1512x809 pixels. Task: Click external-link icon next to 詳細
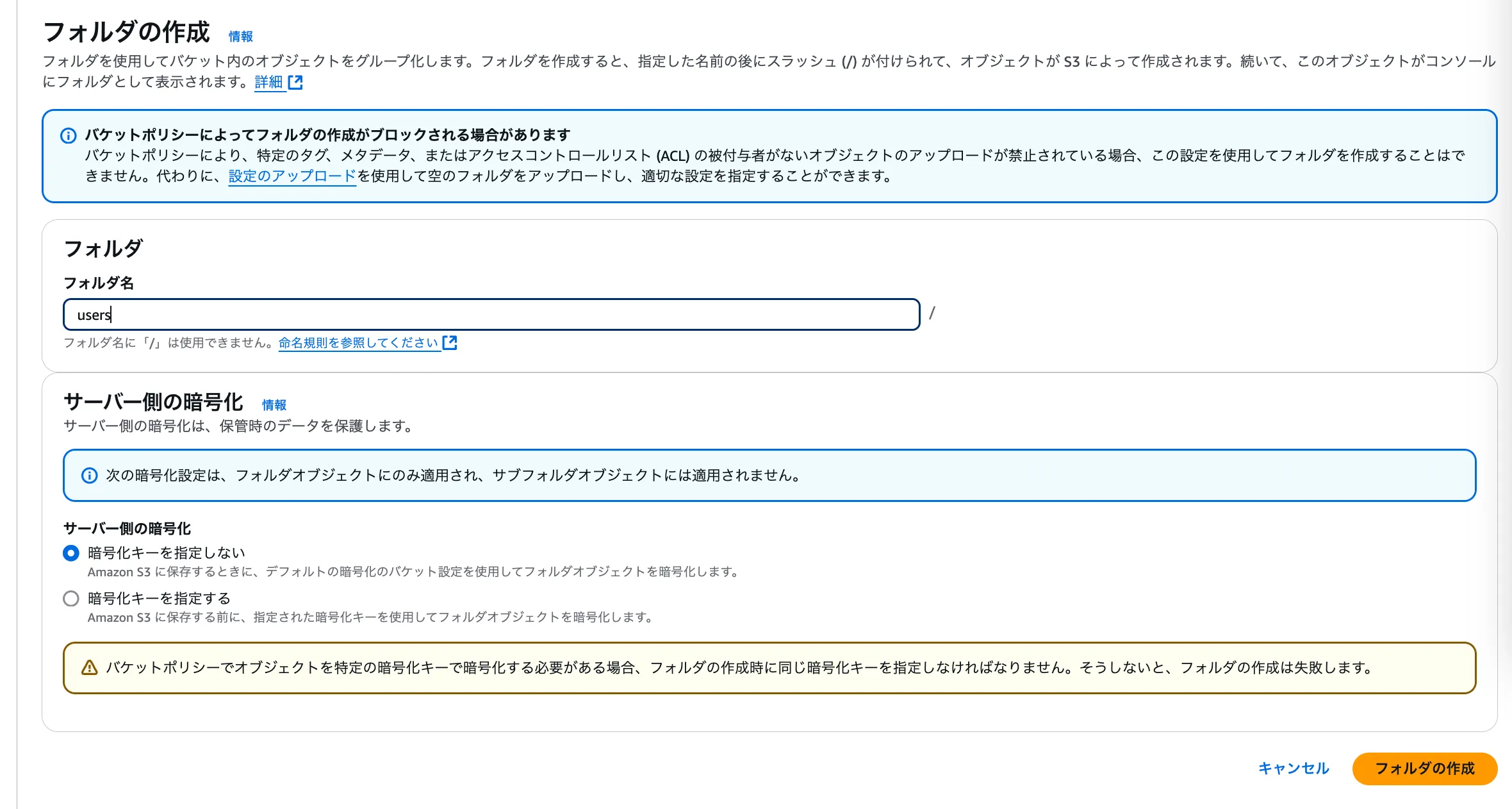coord(295,82)
